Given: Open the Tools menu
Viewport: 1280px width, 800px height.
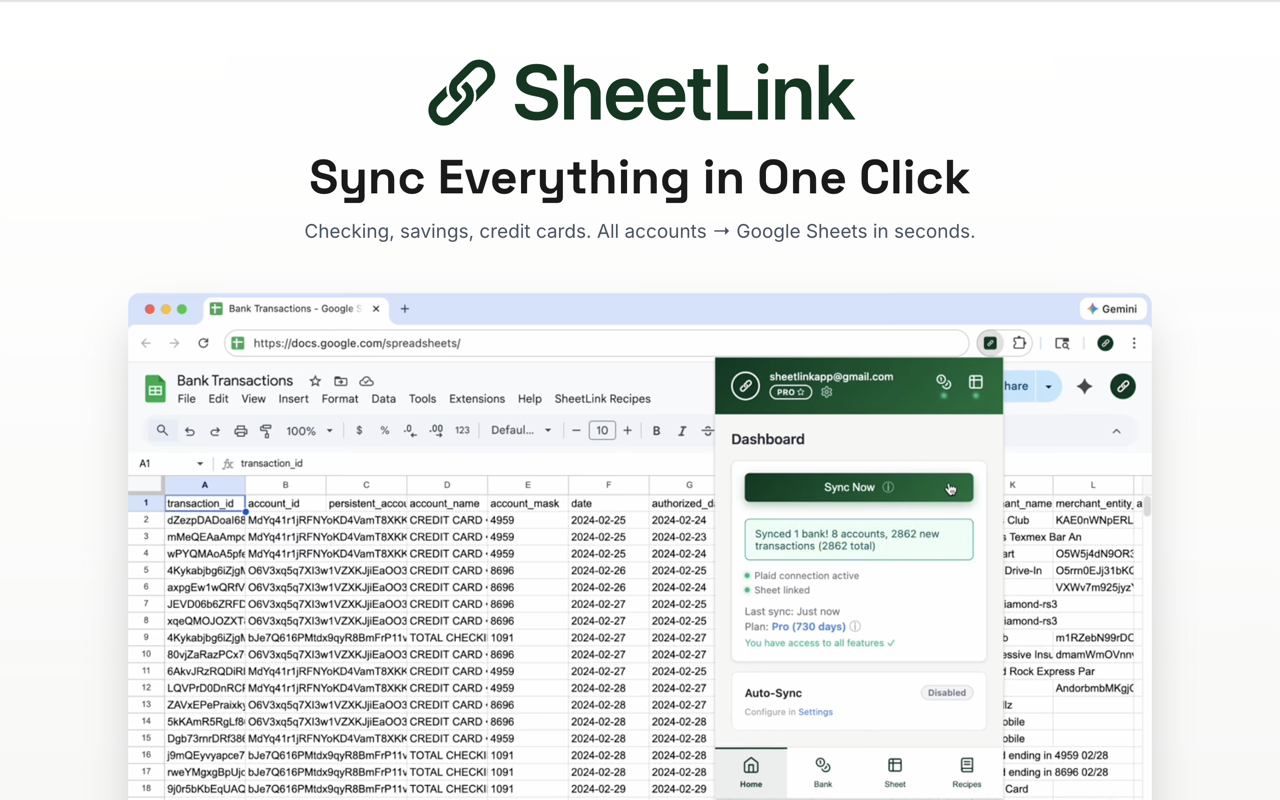Looking at the screenshot, I should coord(422,399).
